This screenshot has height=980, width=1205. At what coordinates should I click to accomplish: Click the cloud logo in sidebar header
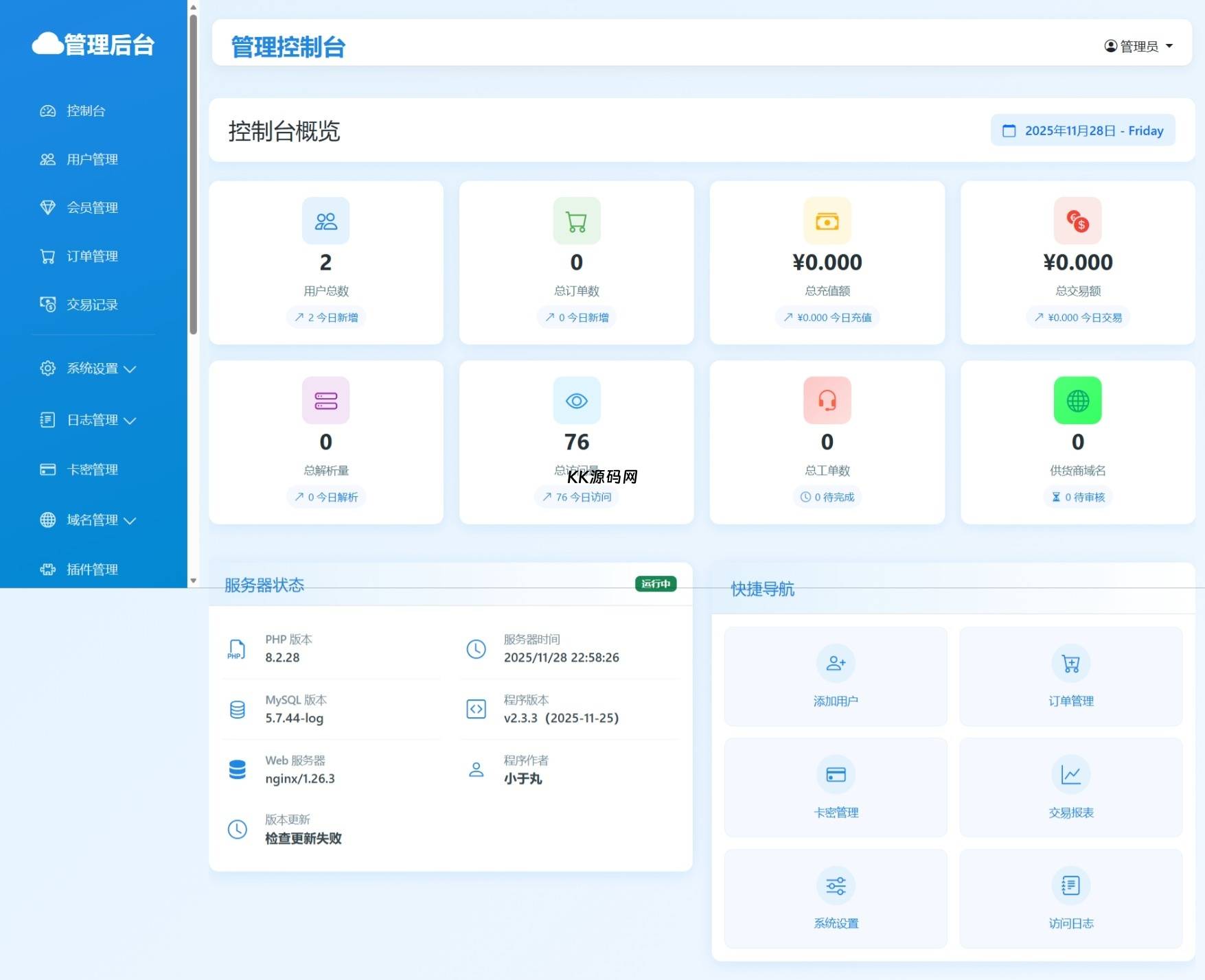(x=47, y=44)
